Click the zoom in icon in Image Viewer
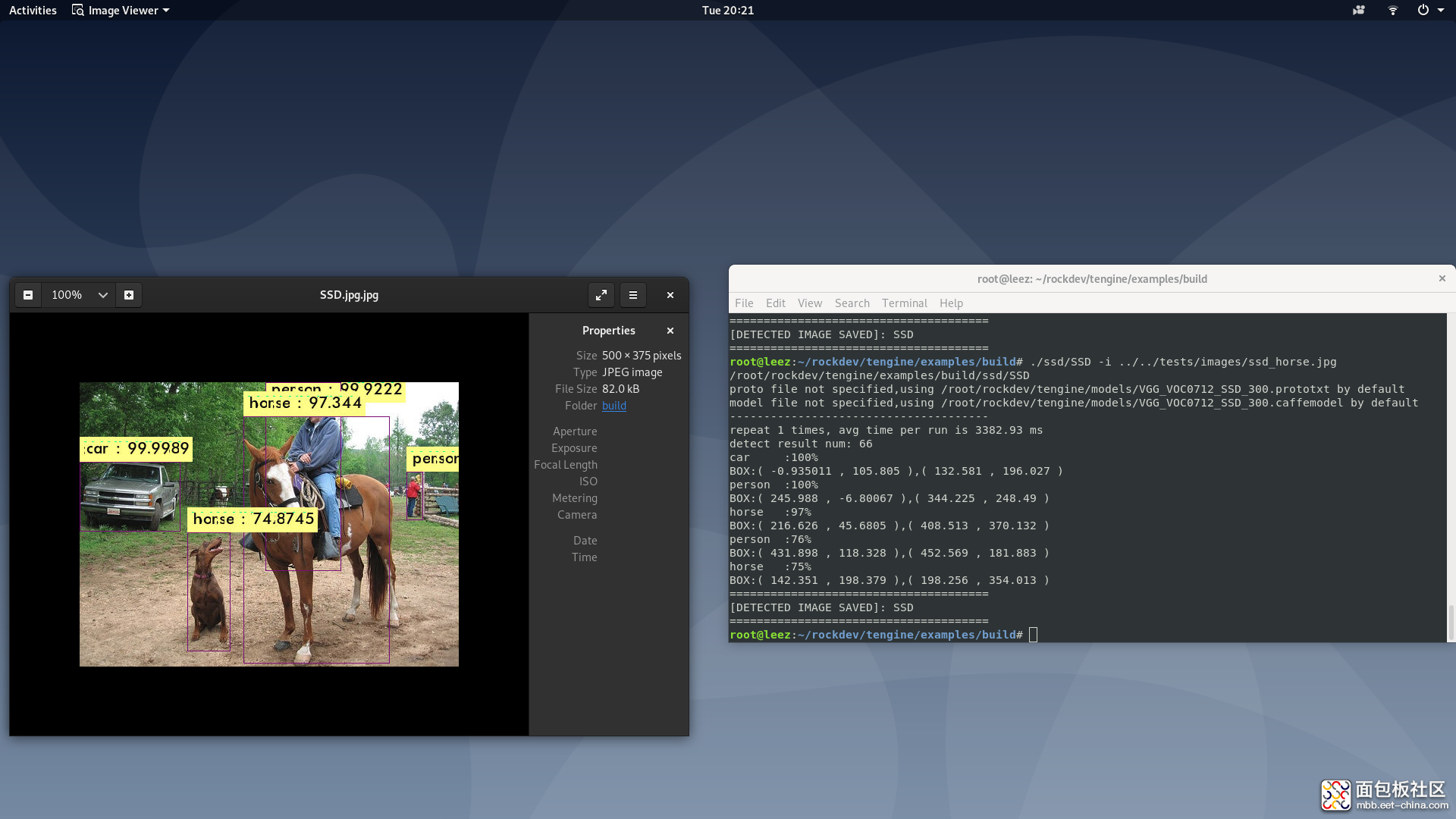1456x819 pixels. (128, 294)
